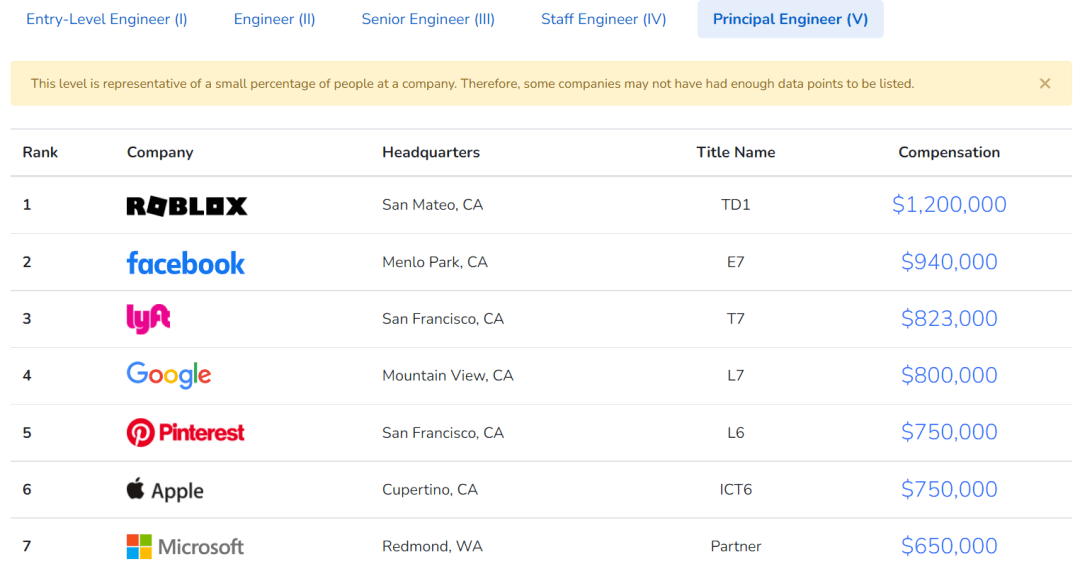The width and height of the screenshot is (1080, 569).
Task: Click the Roblox logo
Action: coord(187,205)
